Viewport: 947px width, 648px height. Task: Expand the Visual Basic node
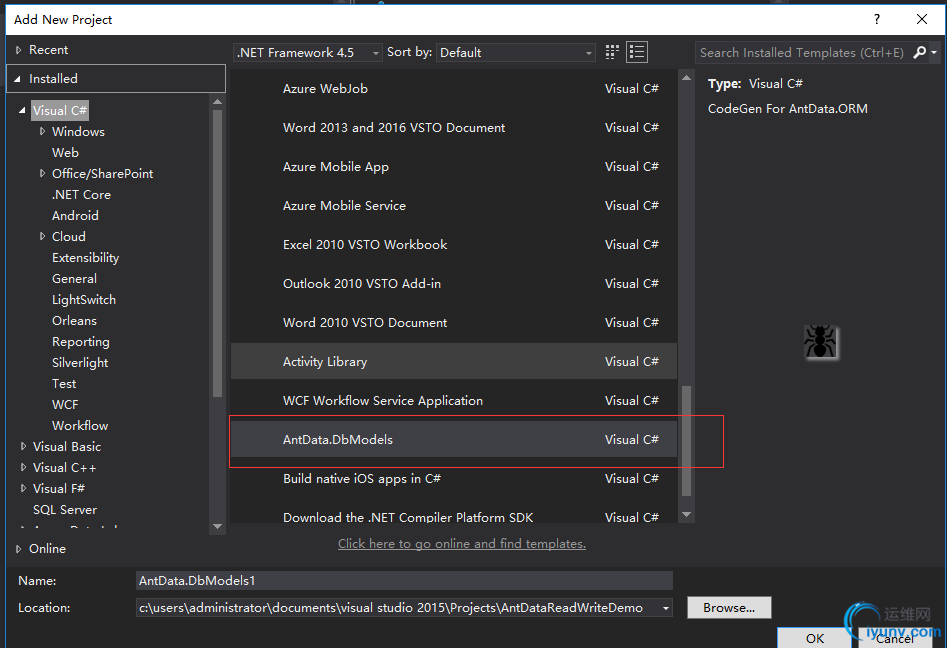point(24,446)
